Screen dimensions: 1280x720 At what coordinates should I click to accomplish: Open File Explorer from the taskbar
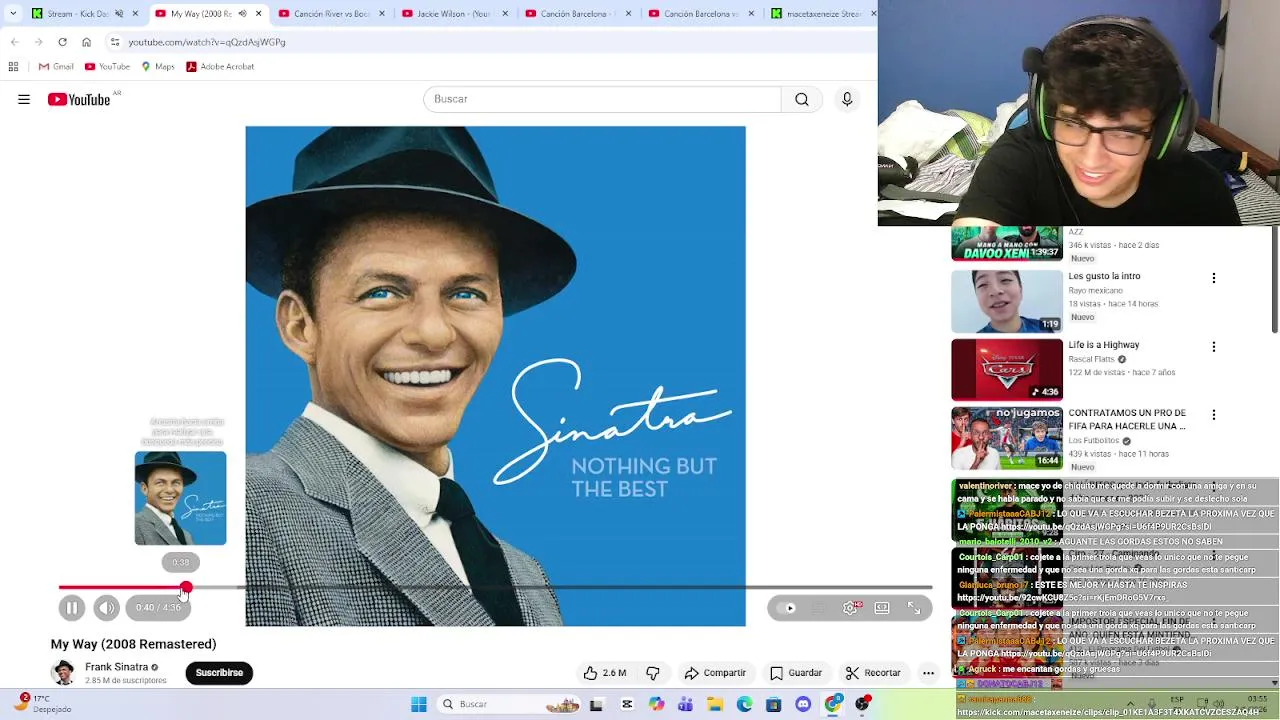[715, 704]
